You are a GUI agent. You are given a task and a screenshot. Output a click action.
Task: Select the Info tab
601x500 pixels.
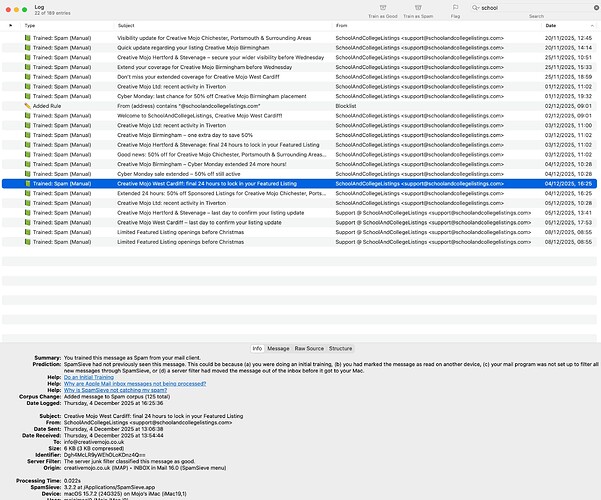click(x=257, y=348)
